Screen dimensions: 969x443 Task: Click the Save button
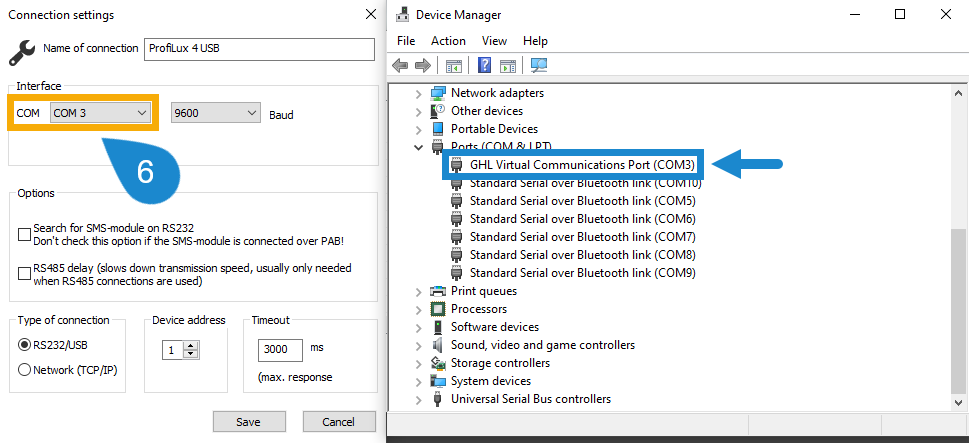coord(249,422)
